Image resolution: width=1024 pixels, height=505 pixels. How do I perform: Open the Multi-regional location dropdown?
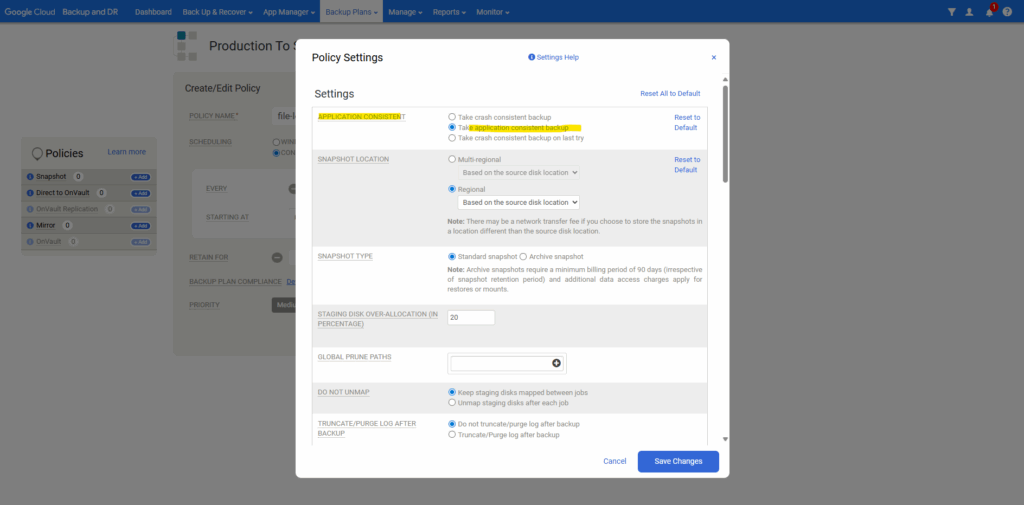click(513, 172)
